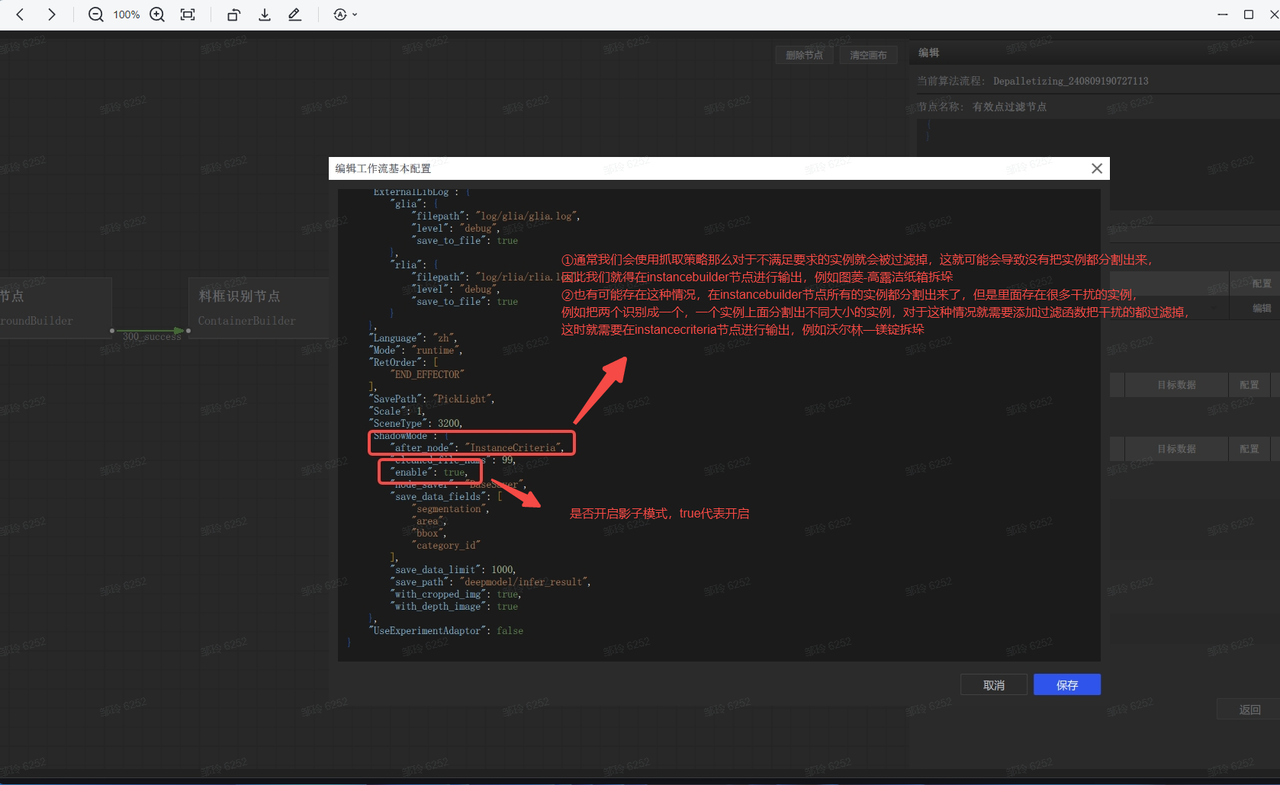The width and height of the screenshot is (1280, 785).
Task: Click the zoom out magnifier icon
Action: click(x=96, y=15)
